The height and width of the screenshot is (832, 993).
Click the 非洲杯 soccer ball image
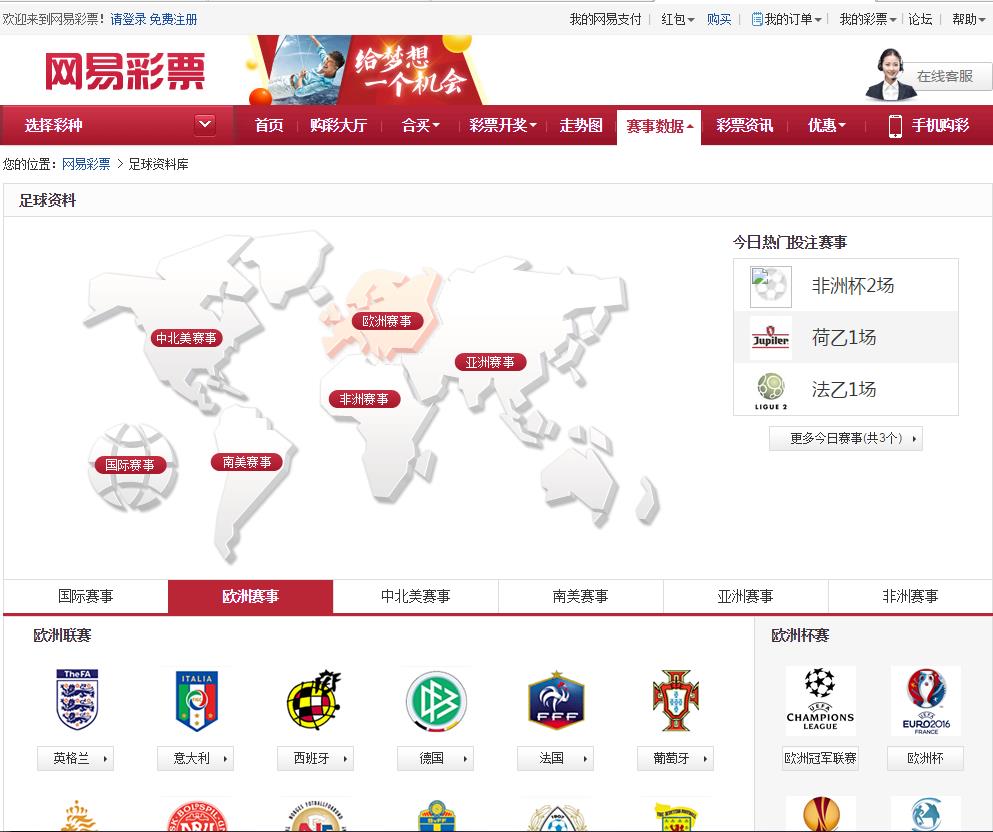pyautogui.click(x=771, y=286)
